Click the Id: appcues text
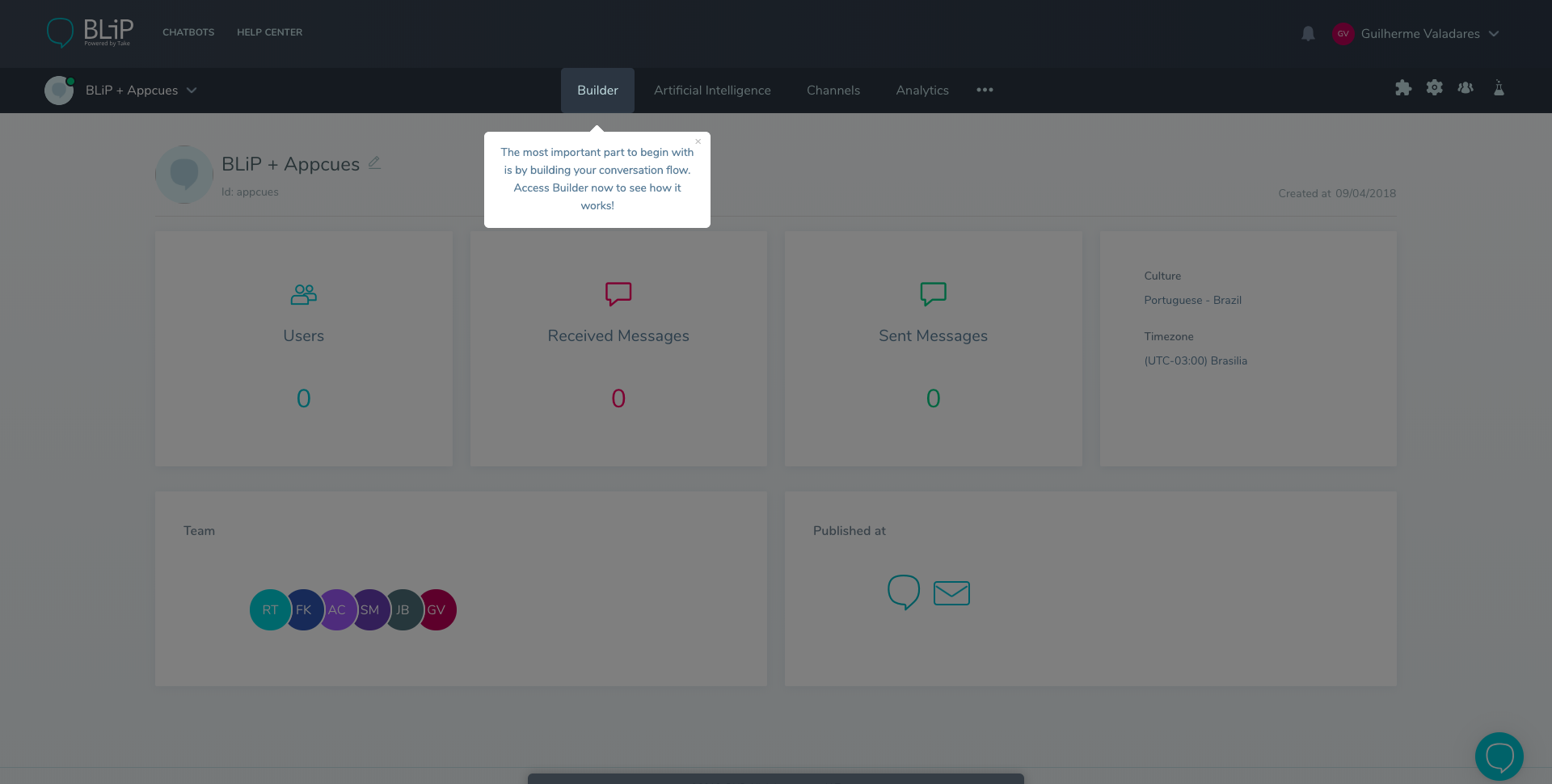This screenshot has height=784, width=1552. [250, 192]
